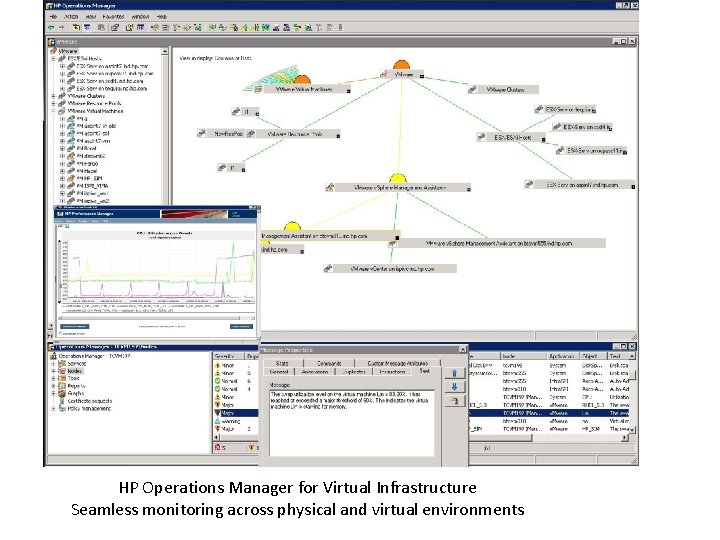Switch to General tab in Message Properties
Screen dimensions: 720x540
tap(279, 371)
